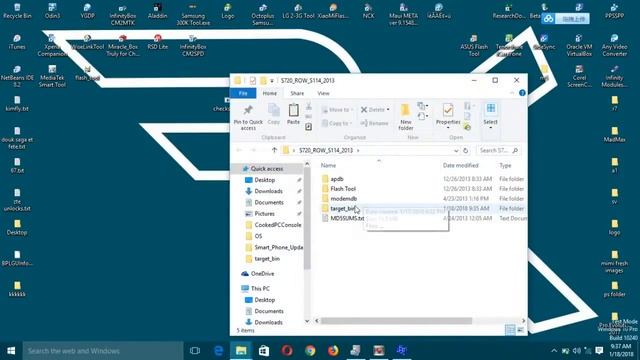The width and height of the screenshot is (640, 360).
Task: Switch to the View ribbon tab
Action: click(323, 93)
